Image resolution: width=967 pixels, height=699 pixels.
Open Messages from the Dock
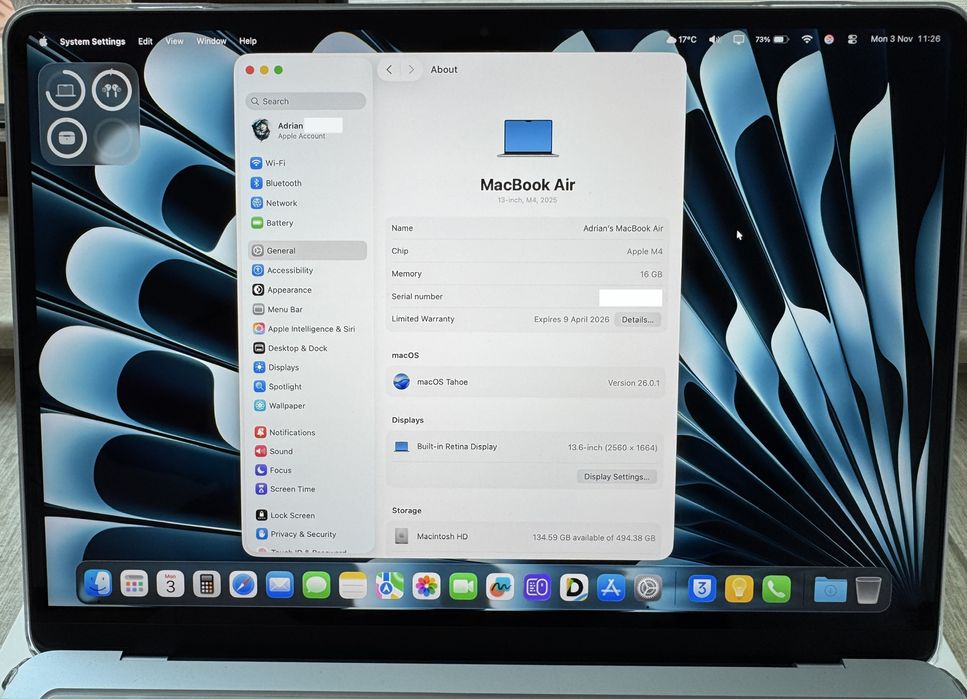[x=316, y=585]
